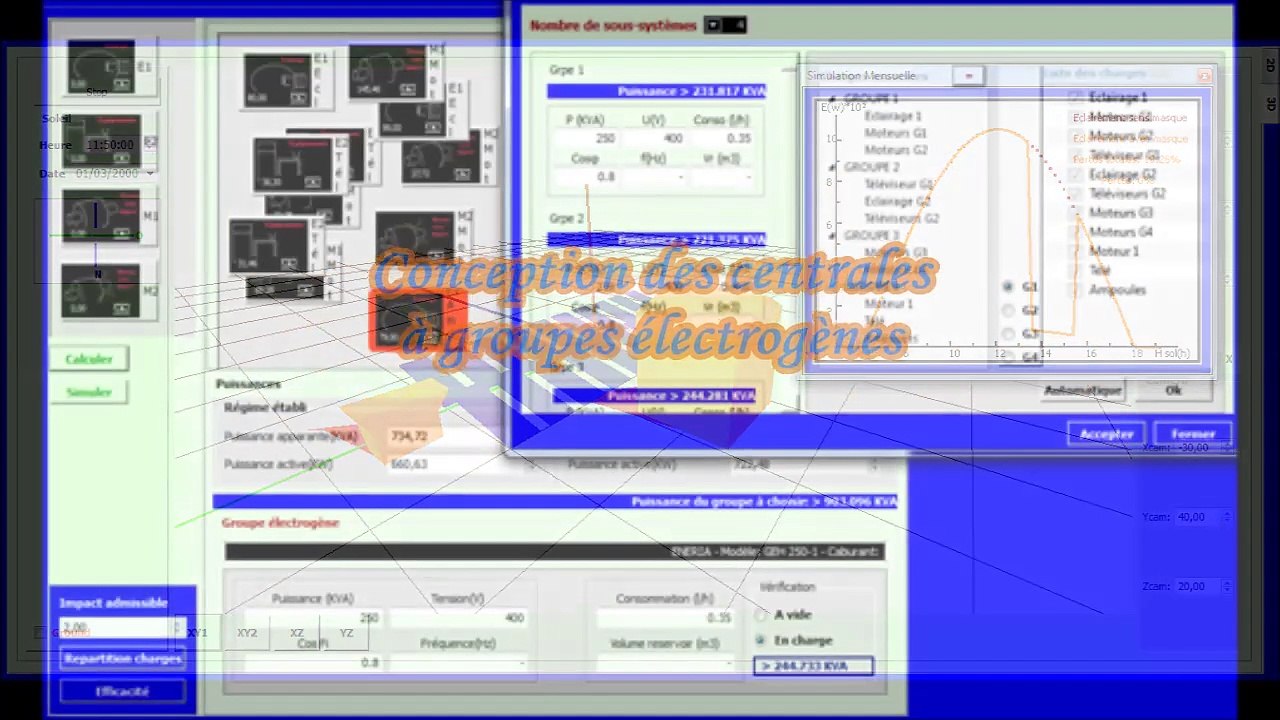Select the XY2 view button
Screen dimensions: 1280x720
[x=247, y=633]
